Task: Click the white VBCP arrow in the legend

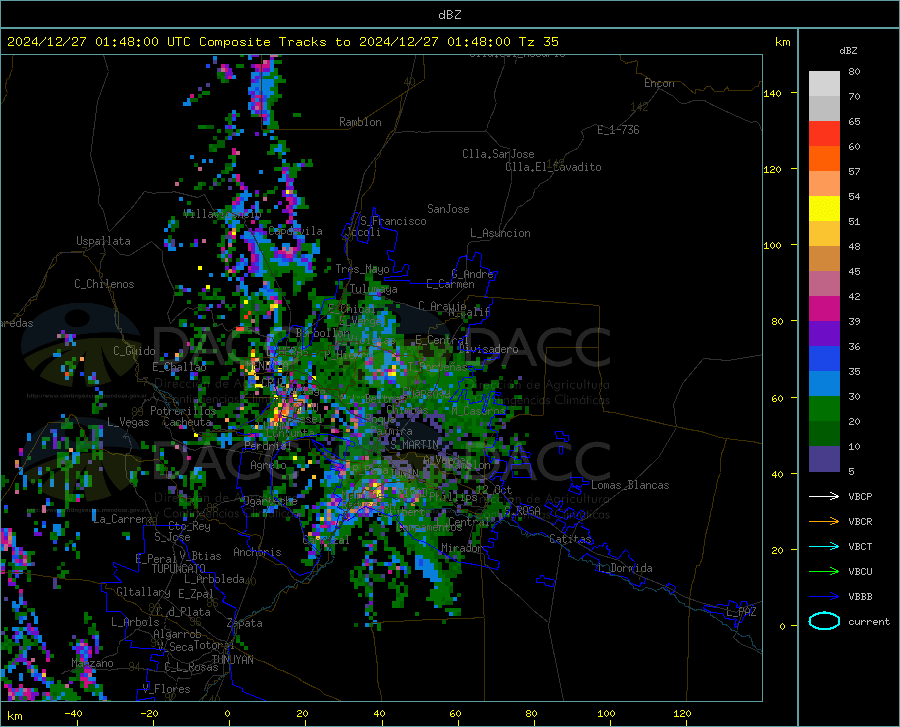Action: [x=824, y=496]
